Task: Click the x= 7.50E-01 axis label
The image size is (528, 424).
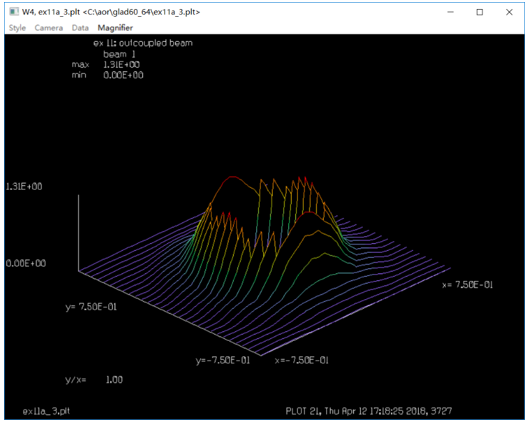Action: coord(467,285)
